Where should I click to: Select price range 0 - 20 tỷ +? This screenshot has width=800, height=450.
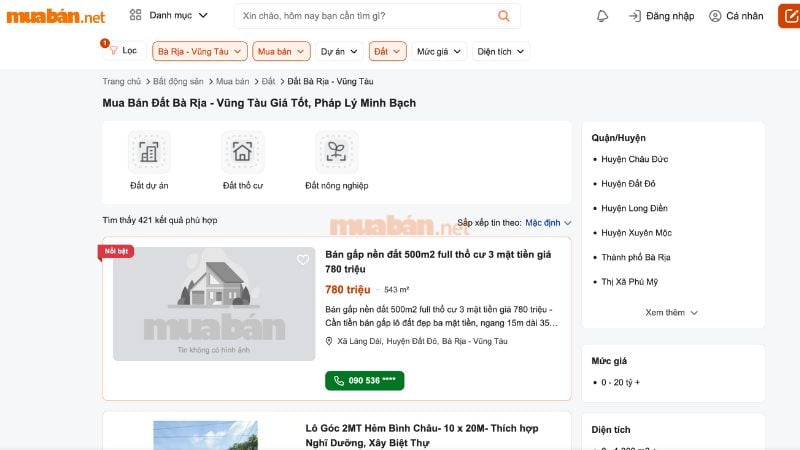tap(620, 382)
